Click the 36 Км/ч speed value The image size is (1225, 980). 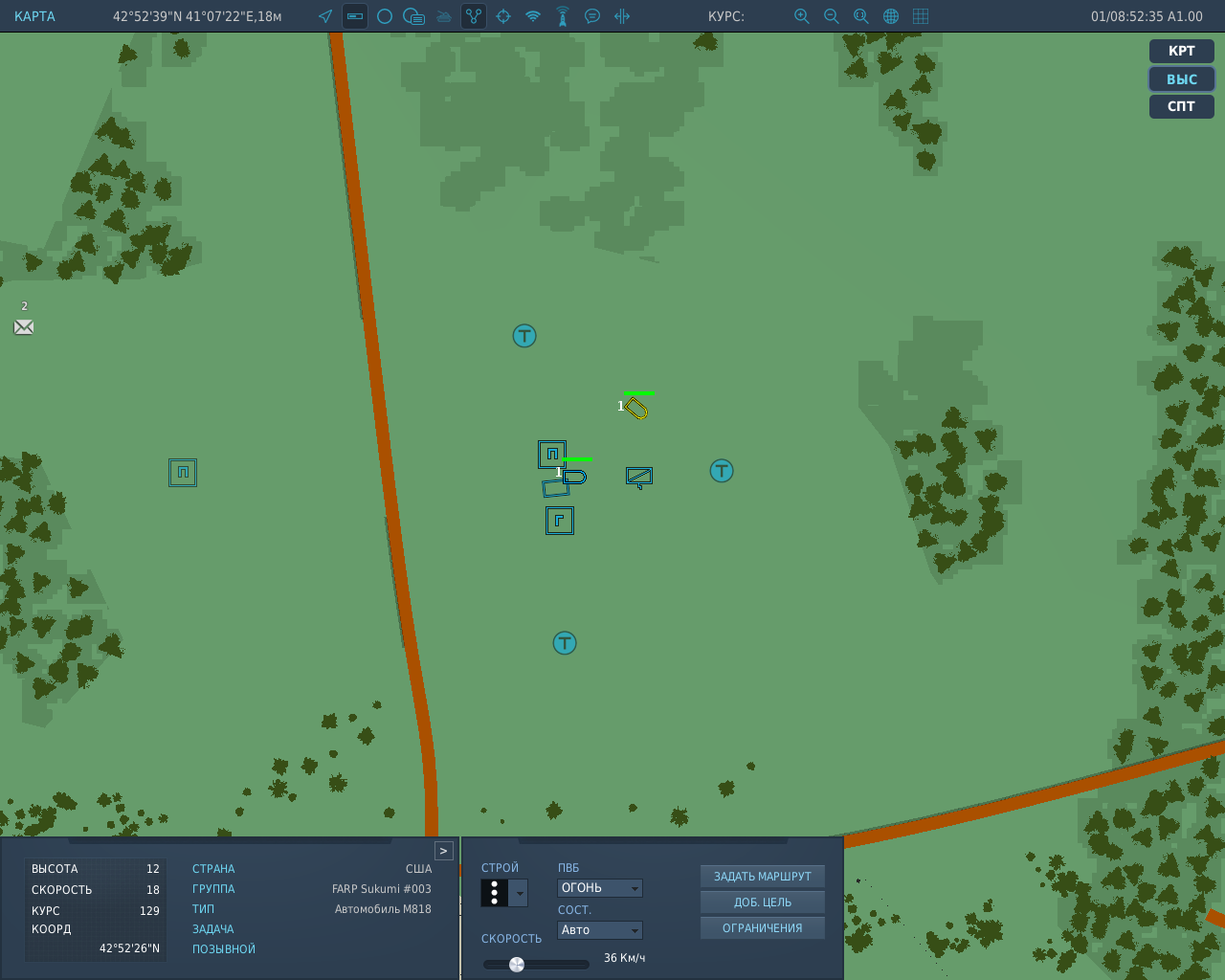point(624,958)
